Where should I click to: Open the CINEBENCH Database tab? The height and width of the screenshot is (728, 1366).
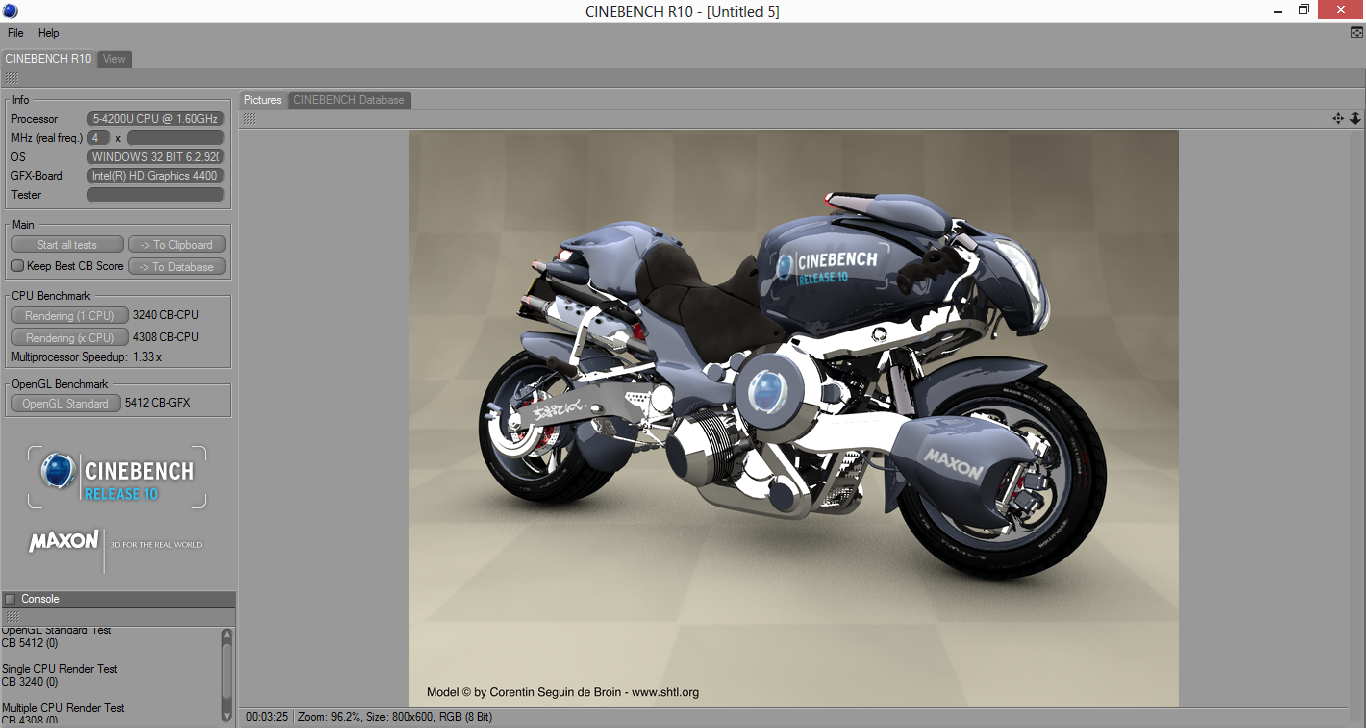pos(349,100)
